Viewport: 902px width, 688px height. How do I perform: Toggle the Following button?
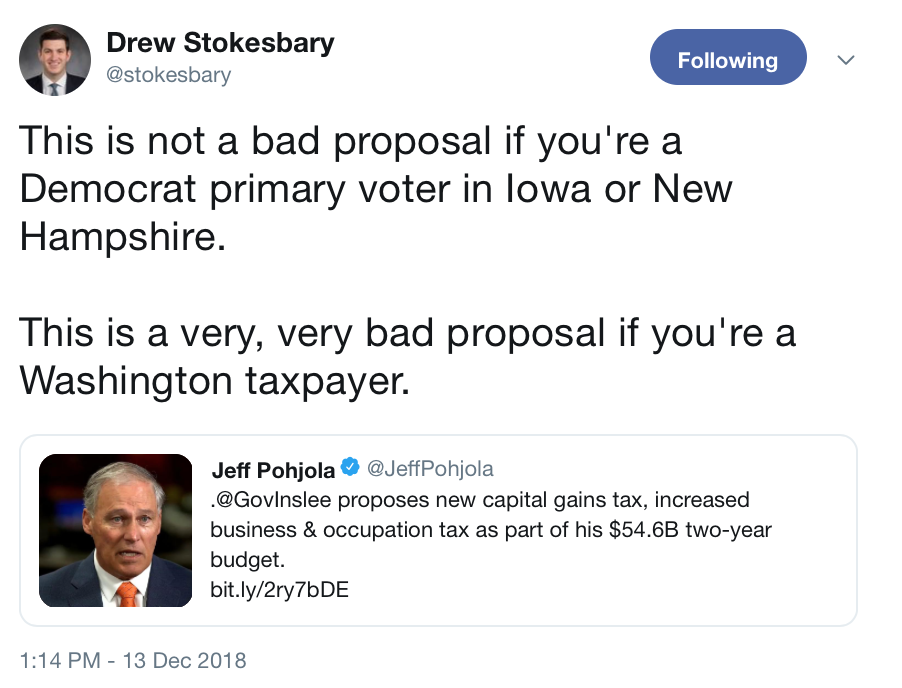click(x=728, y=58)
